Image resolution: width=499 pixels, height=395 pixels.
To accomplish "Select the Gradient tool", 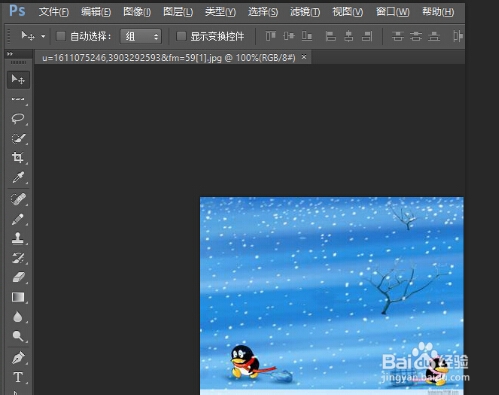I will click(x=18, y=297).
